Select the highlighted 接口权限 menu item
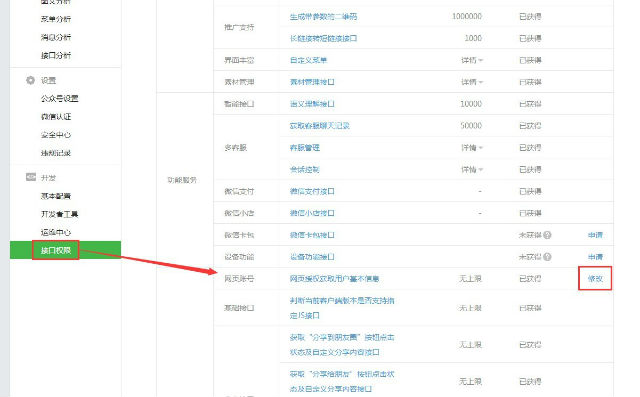The height and width of the screenshot is (397, 640). (65, 250)
